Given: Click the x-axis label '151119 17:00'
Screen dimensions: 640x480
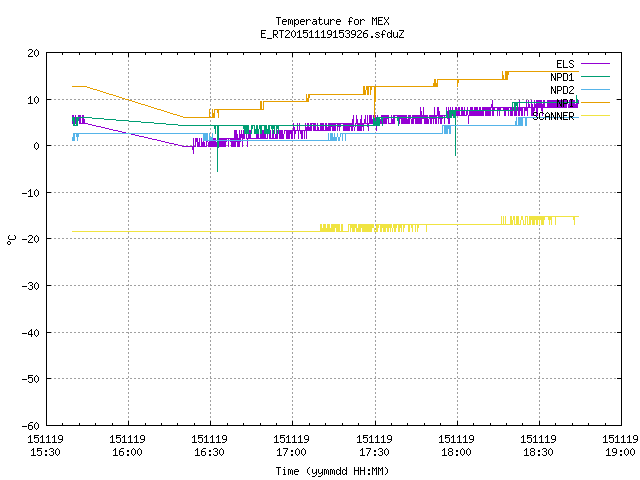Looking at the screenshot, I should pos(291,446).
